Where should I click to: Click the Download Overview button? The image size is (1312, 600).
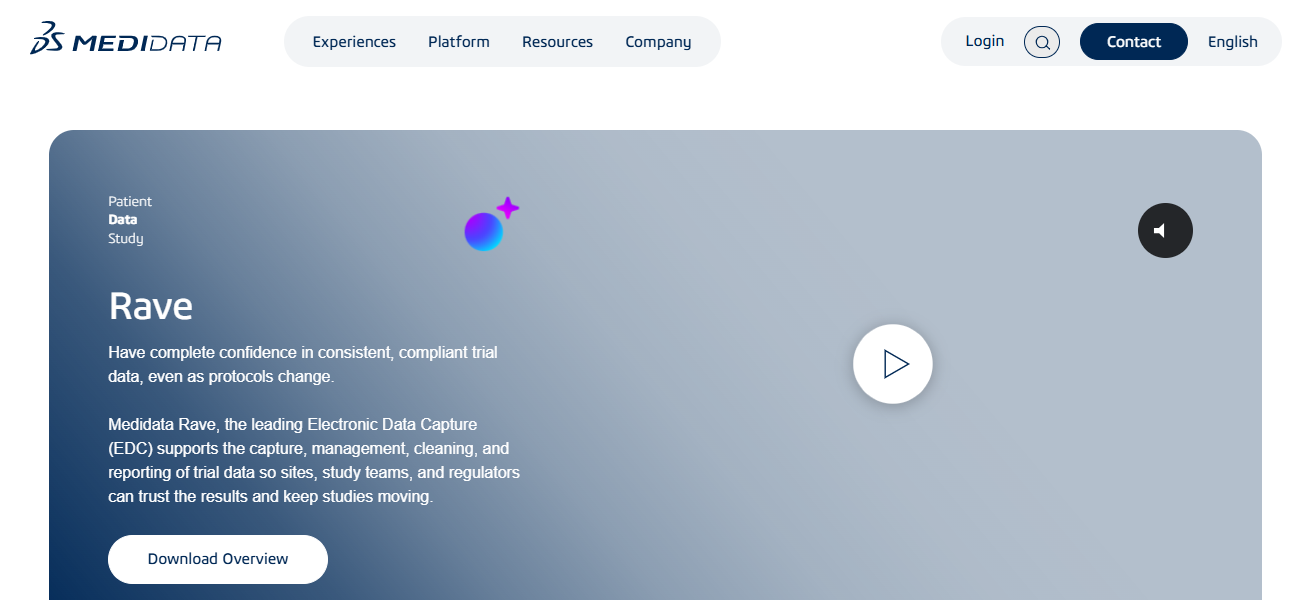click(218, 559)
